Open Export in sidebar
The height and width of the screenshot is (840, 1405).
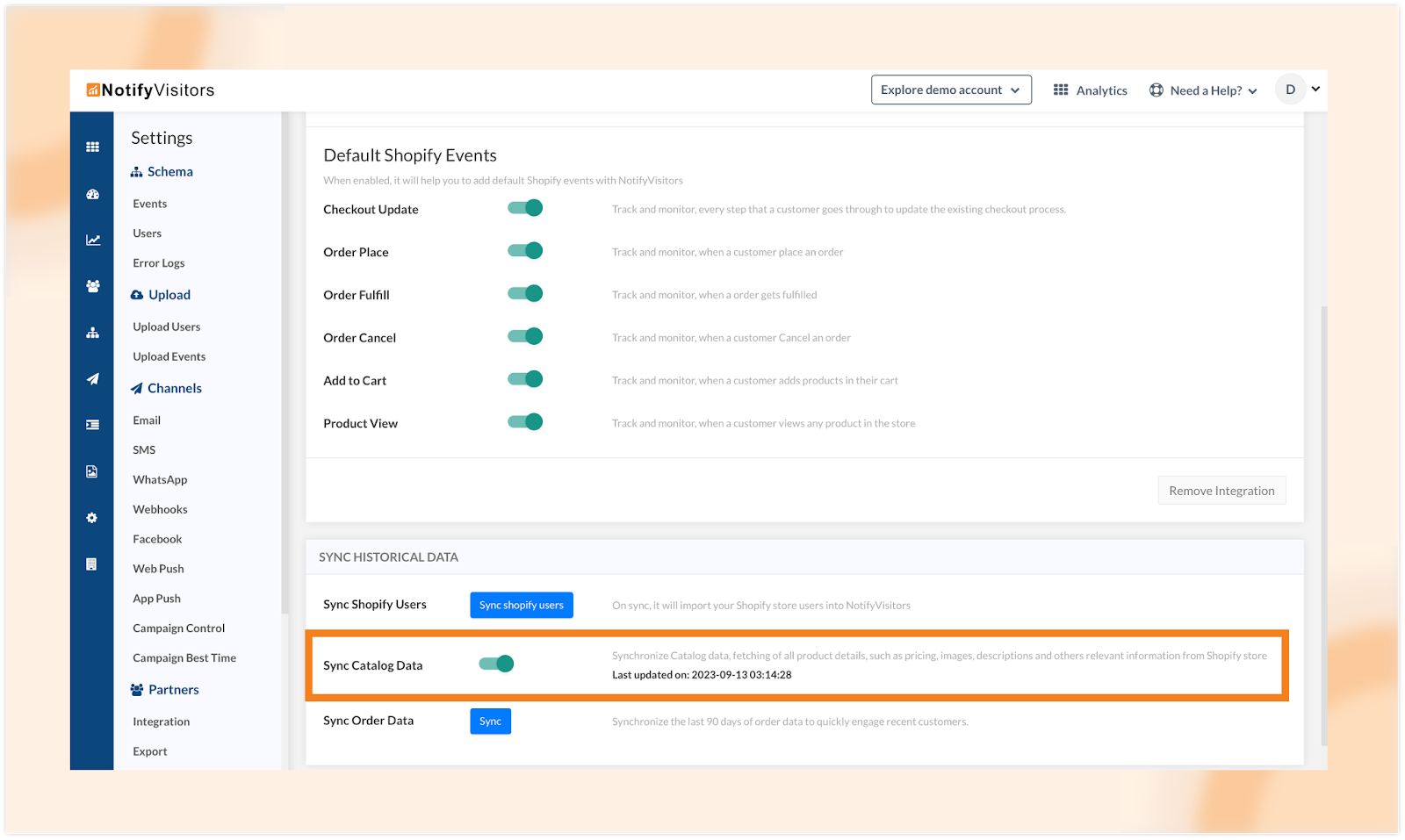[150, 751]
